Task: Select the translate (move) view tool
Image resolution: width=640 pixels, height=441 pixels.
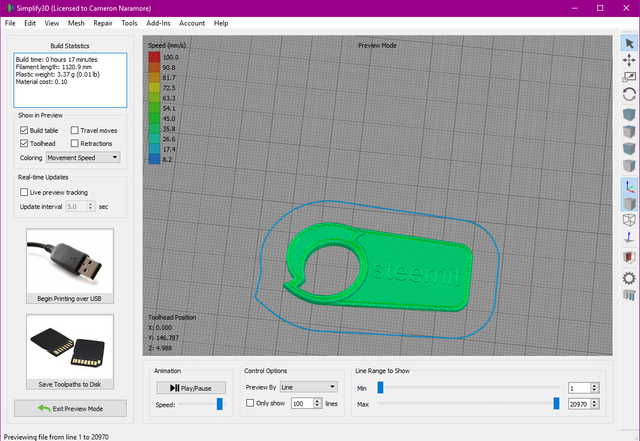Action: 629,60
